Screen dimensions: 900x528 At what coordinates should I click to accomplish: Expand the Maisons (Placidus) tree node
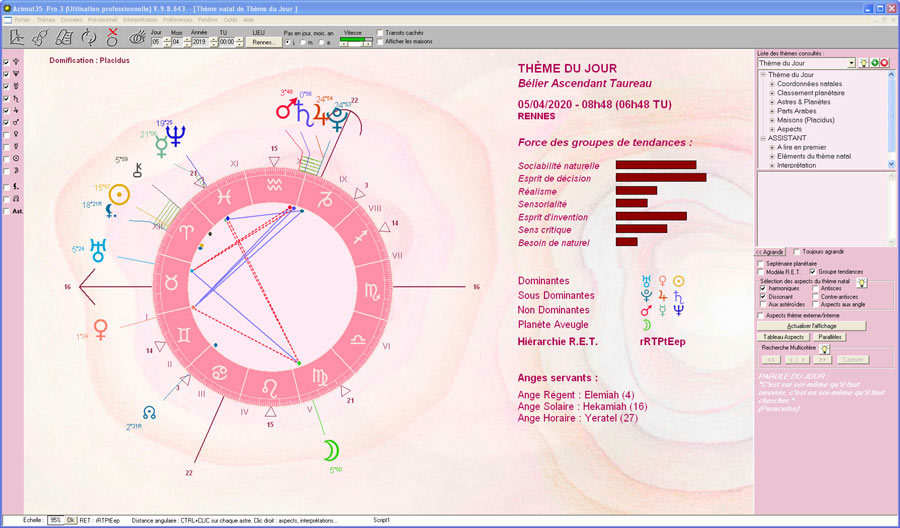[x=772, y=120]
